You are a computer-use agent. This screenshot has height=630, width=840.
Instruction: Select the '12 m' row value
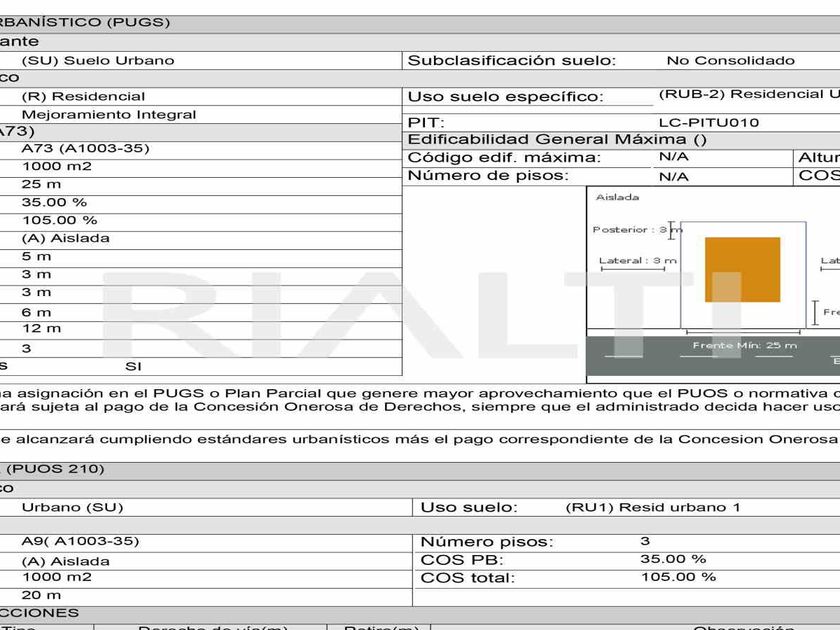click(x=41, y=328)
